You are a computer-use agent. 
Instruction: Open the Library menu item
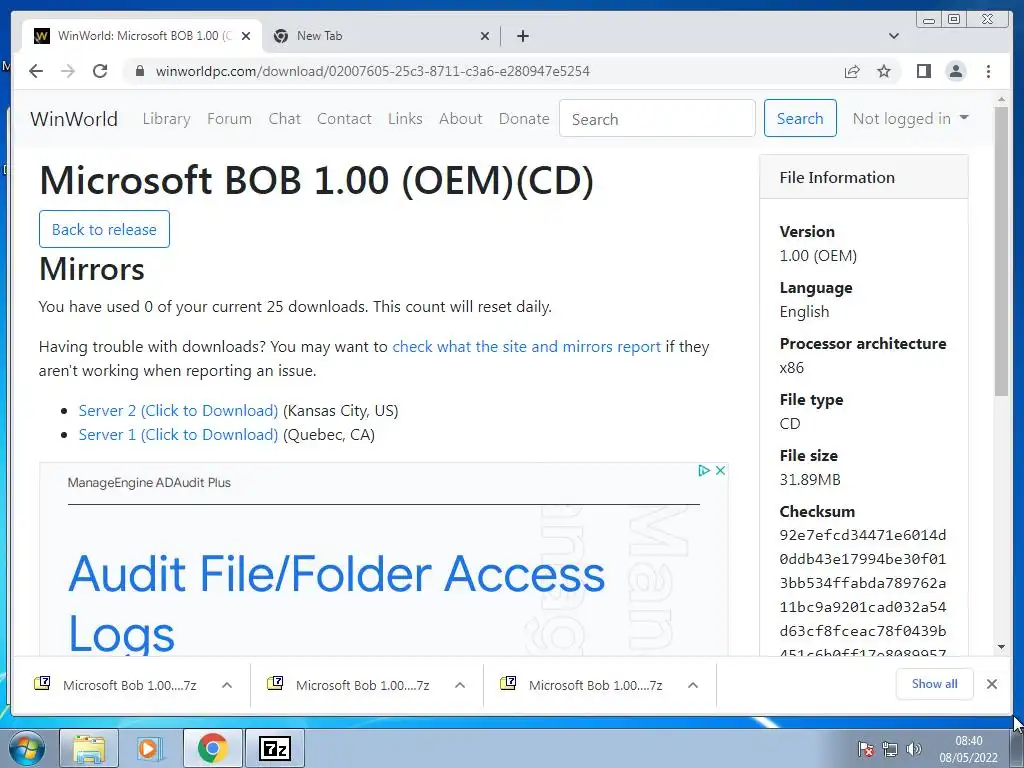[167, 119]
